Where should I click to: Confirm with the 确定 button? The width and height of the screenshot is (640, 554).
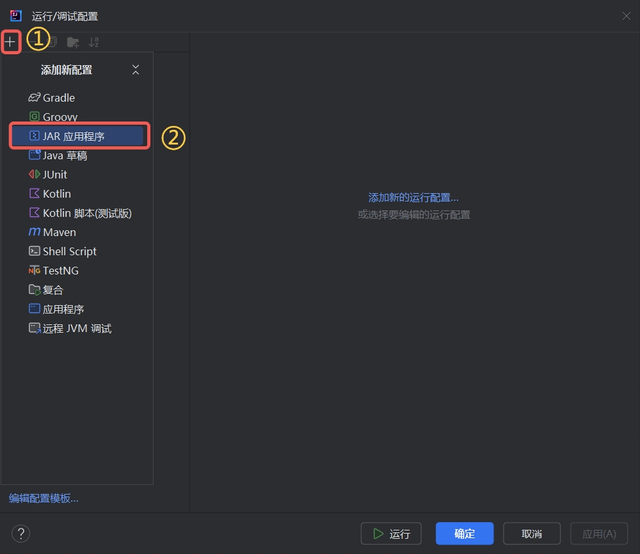(x=464, y=533)
